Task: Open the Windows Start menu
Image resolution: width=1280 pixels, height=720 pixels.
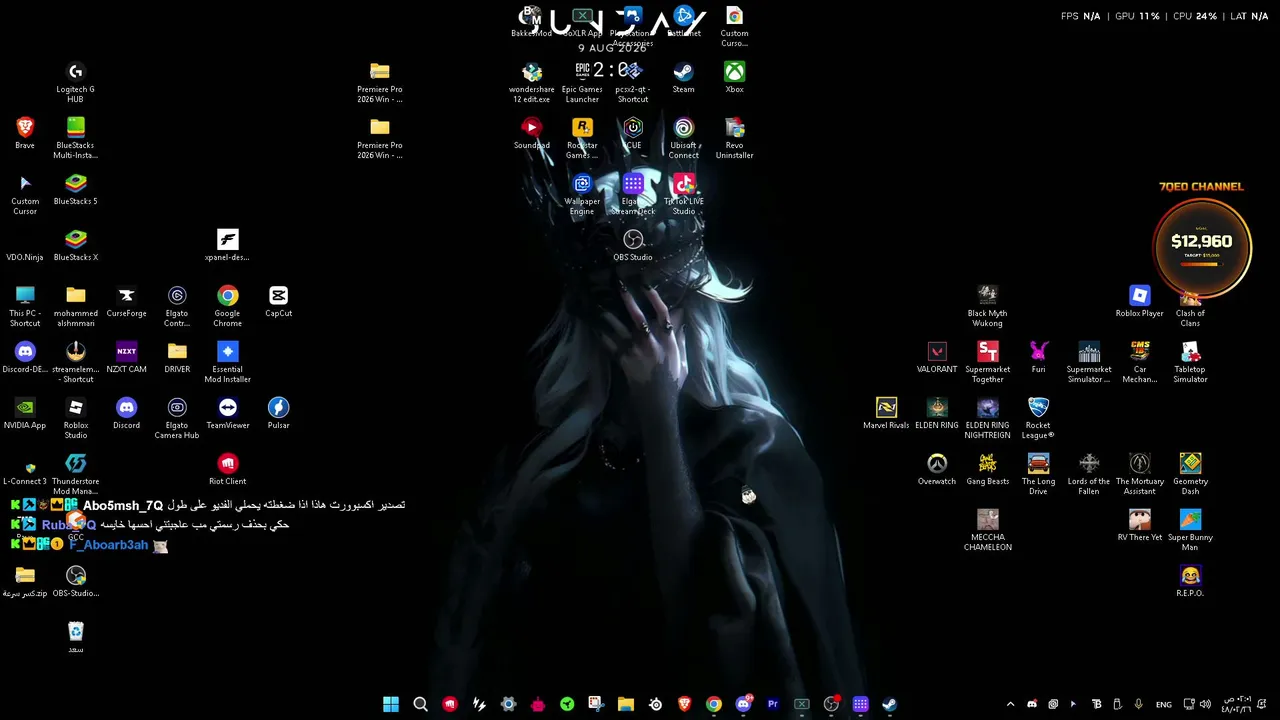Action: pos(391,704)
